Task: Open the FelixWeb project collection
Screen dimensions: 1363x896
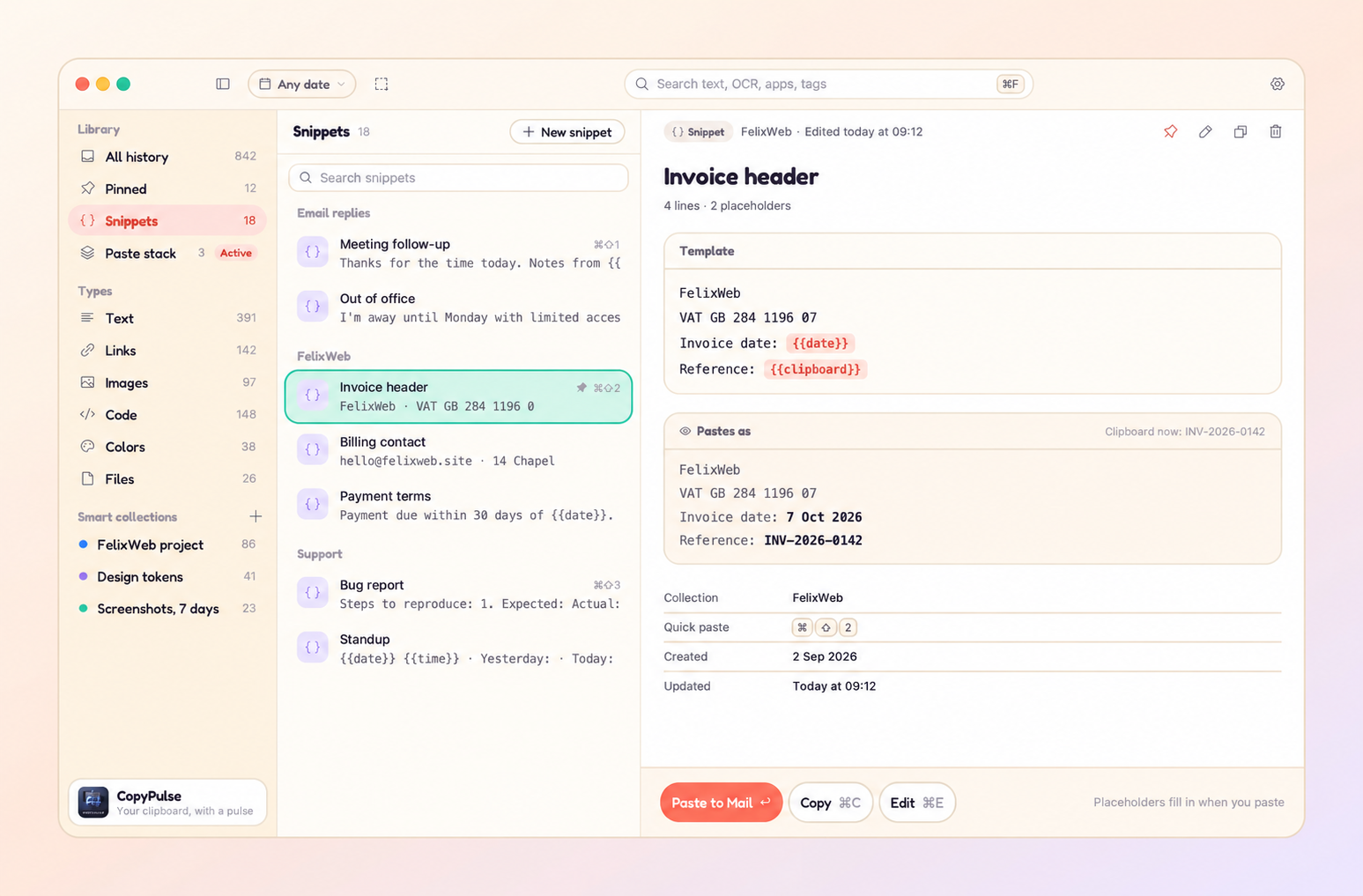Action: 167,544
